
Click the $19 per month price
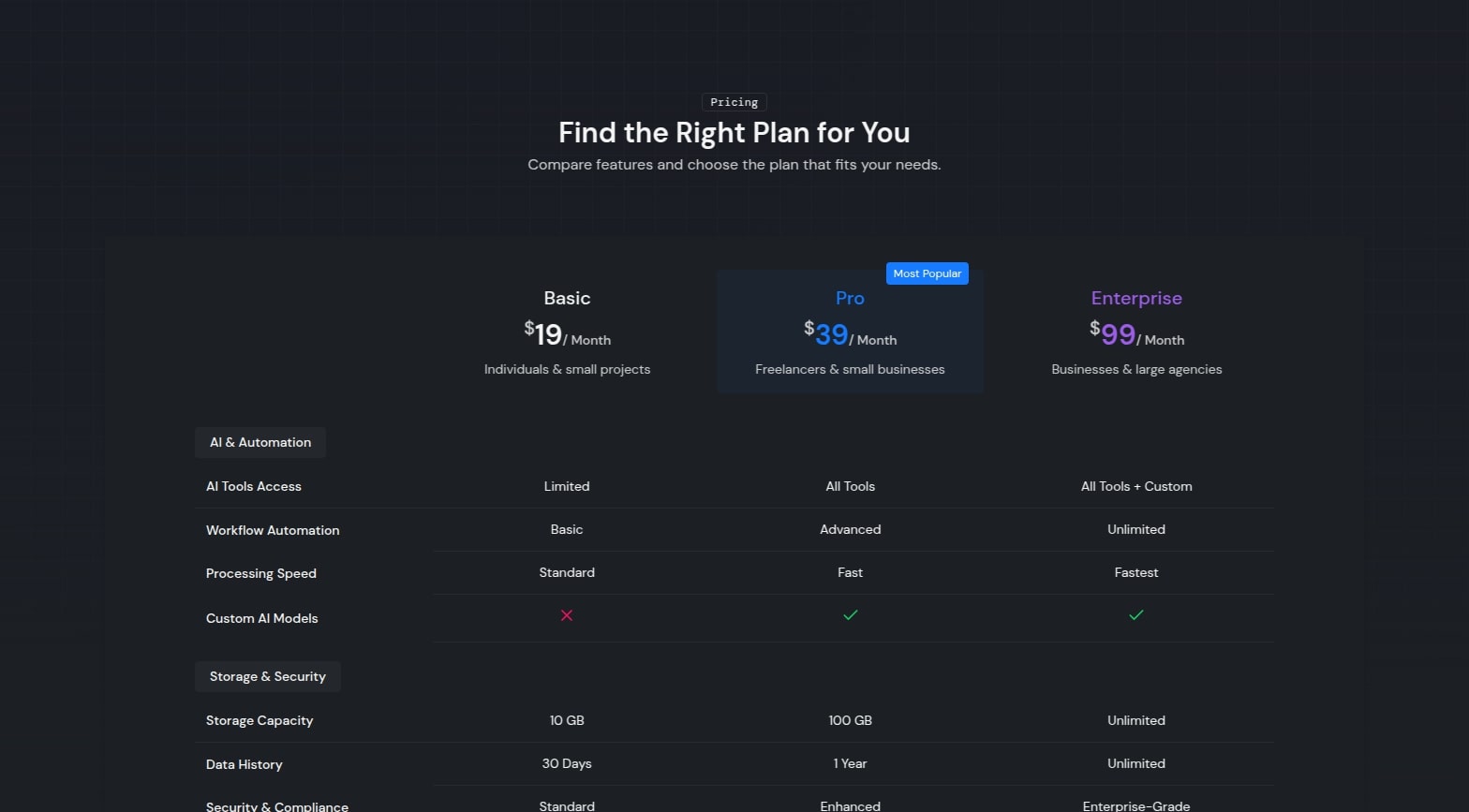(567, 334)
